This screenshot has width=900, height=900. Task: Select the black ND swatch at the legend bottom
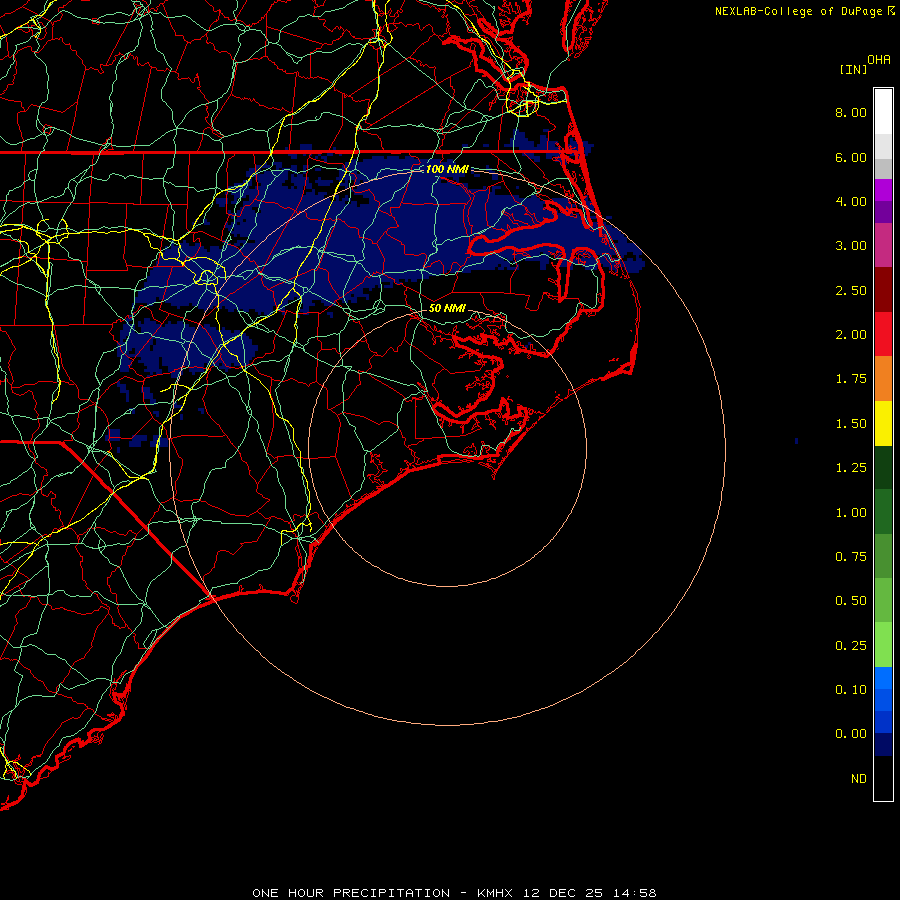tap(883, 778)
